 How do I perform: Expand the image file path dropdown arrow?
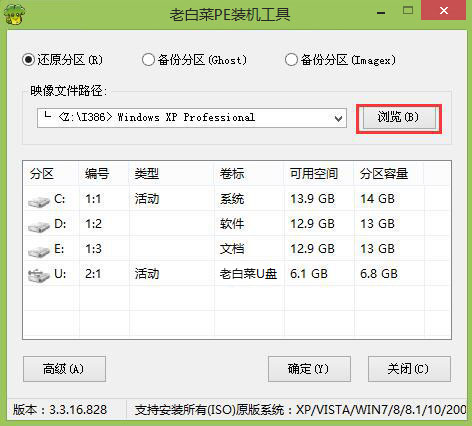click(338, 118)
